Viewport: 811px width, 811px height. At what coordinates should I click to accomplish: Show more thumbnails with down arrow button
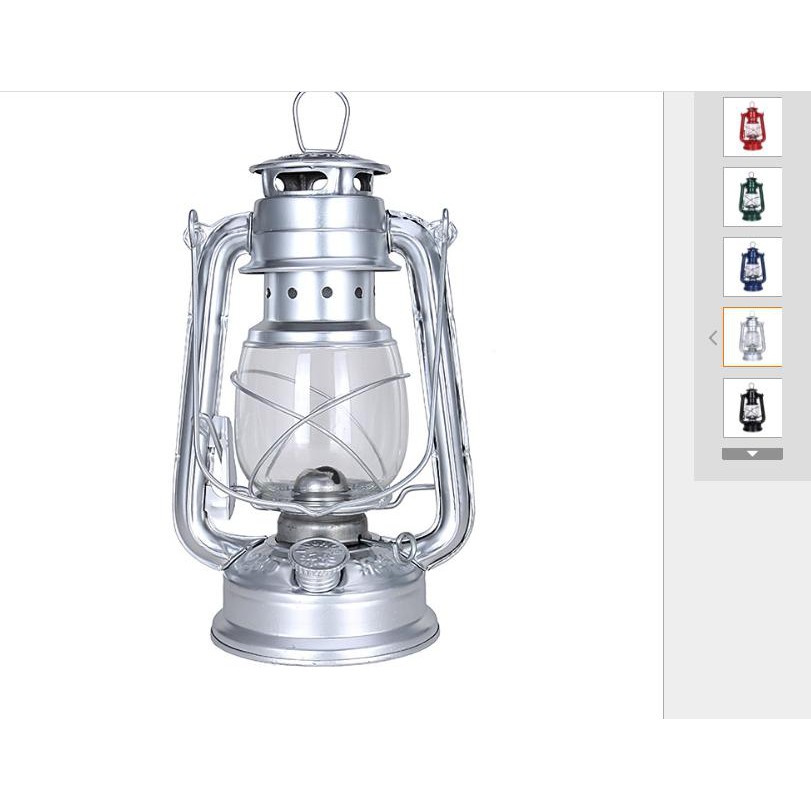(753, 454)
